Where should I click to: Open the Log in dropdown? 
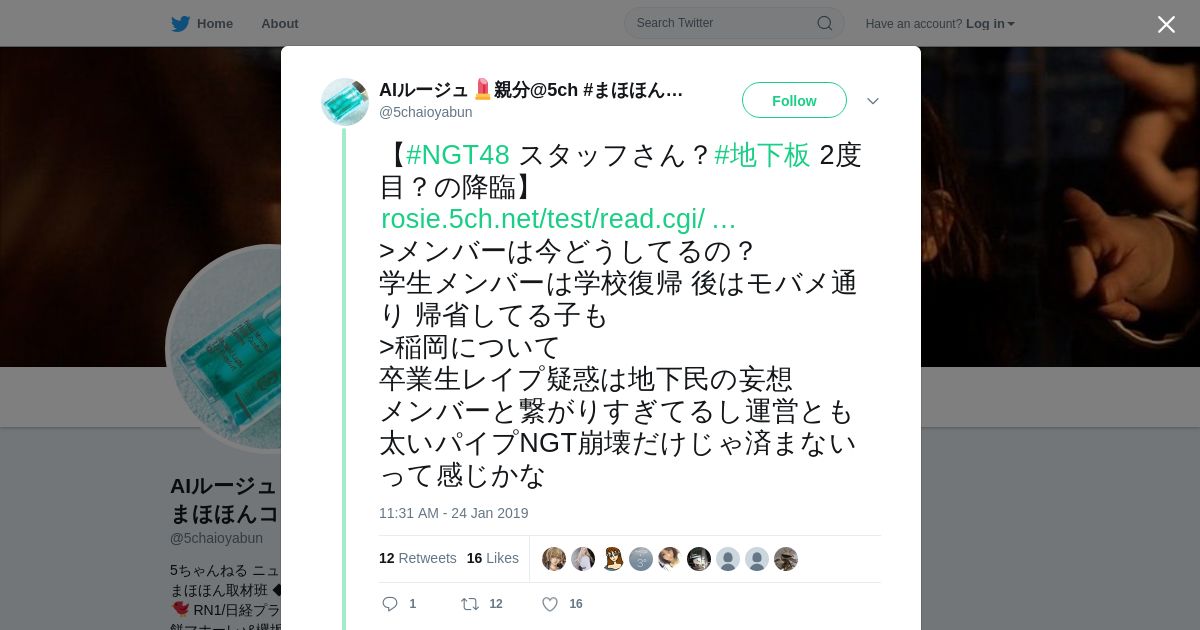click(990, 24)
